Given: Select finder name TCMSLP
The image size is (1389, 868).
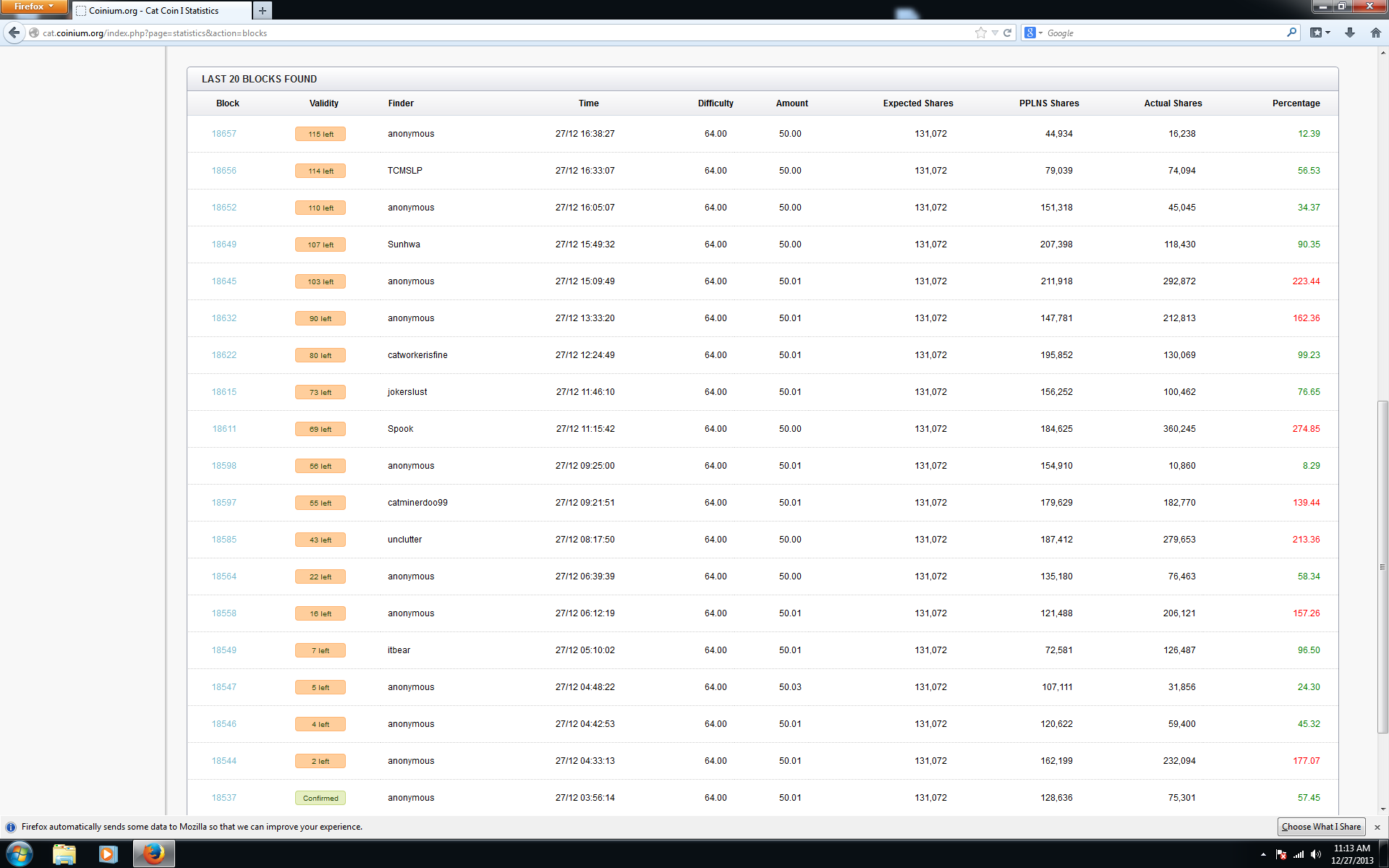Looking at the screenshot, I should tap(405, 171).
